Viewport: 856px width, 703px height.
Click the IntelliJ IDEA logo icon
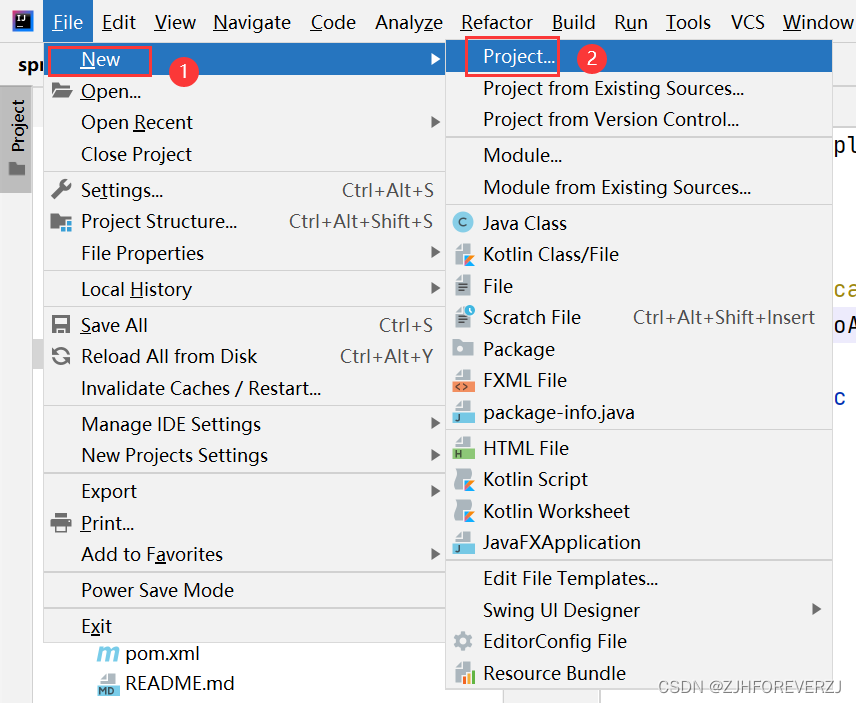22,22
